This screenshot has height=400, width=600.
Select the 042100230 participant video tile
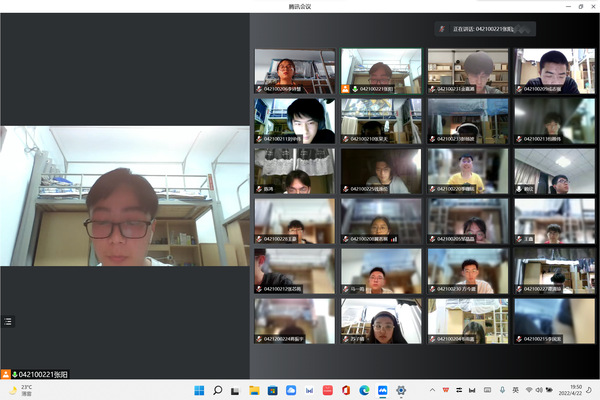tap(468, 270)
